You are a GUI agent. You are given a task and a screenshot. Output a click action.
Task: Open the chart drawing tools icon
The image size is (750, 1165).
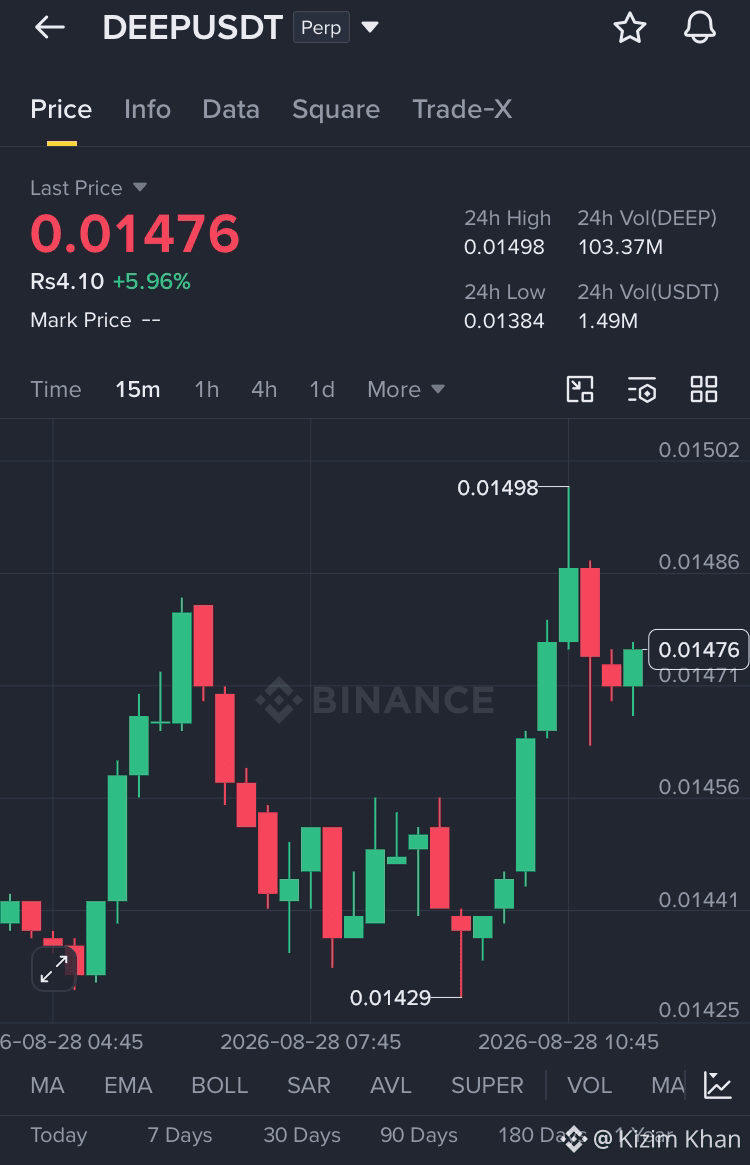click(580, 389)
